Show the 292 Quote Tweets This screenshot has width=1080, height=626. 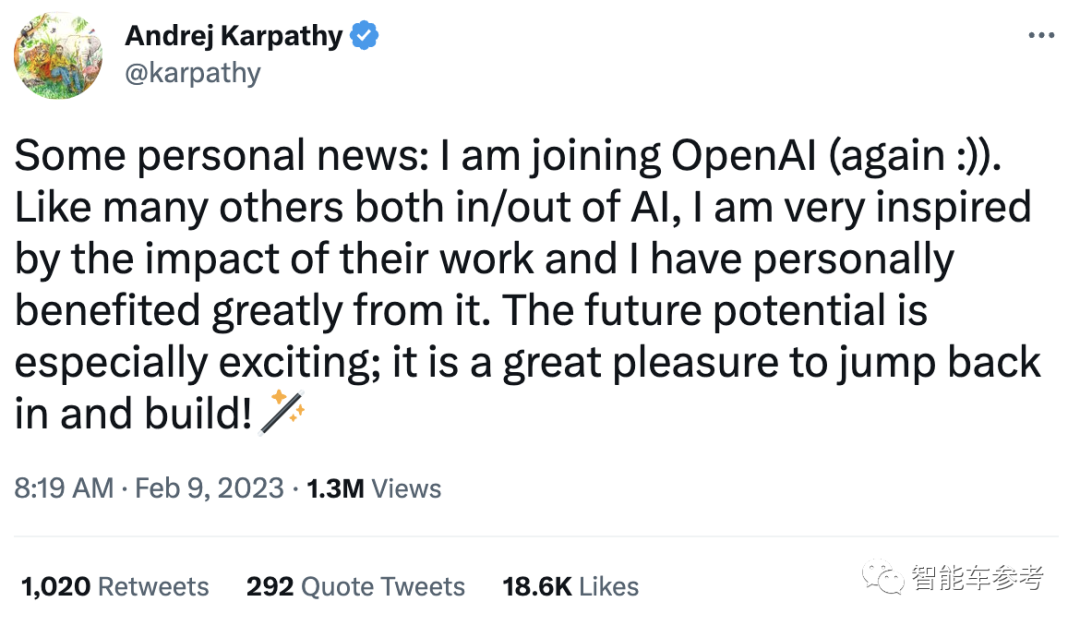click(x=355, y=586)
